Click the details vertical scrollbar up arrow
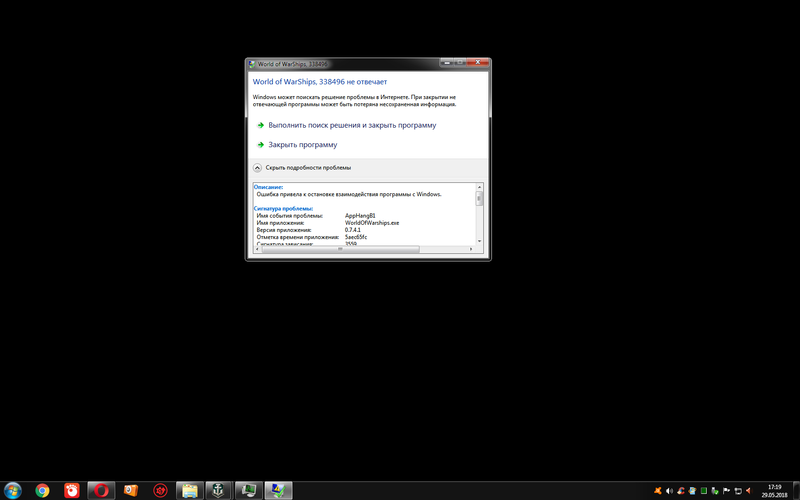This screenshot has height=500, width=800. [479, 187]
